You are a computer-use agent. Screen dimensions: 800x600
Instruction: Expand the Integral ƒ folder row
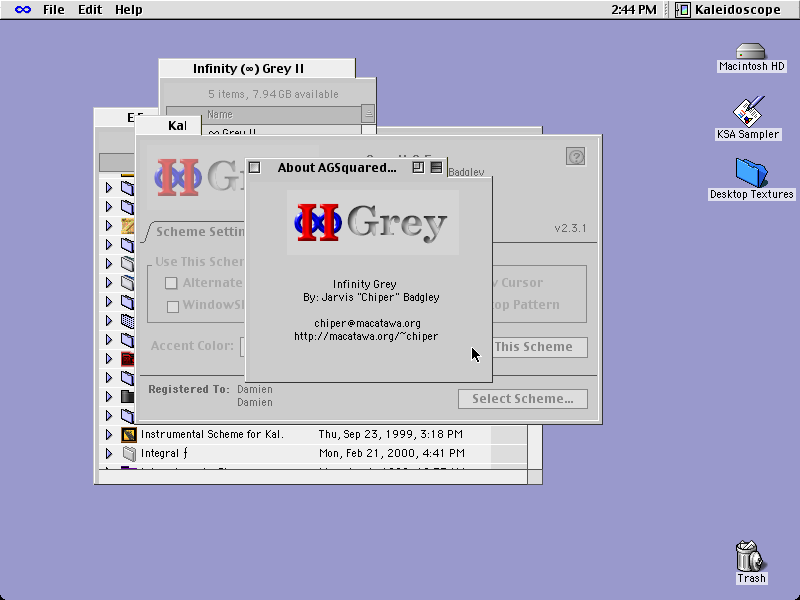coord(109,453)
